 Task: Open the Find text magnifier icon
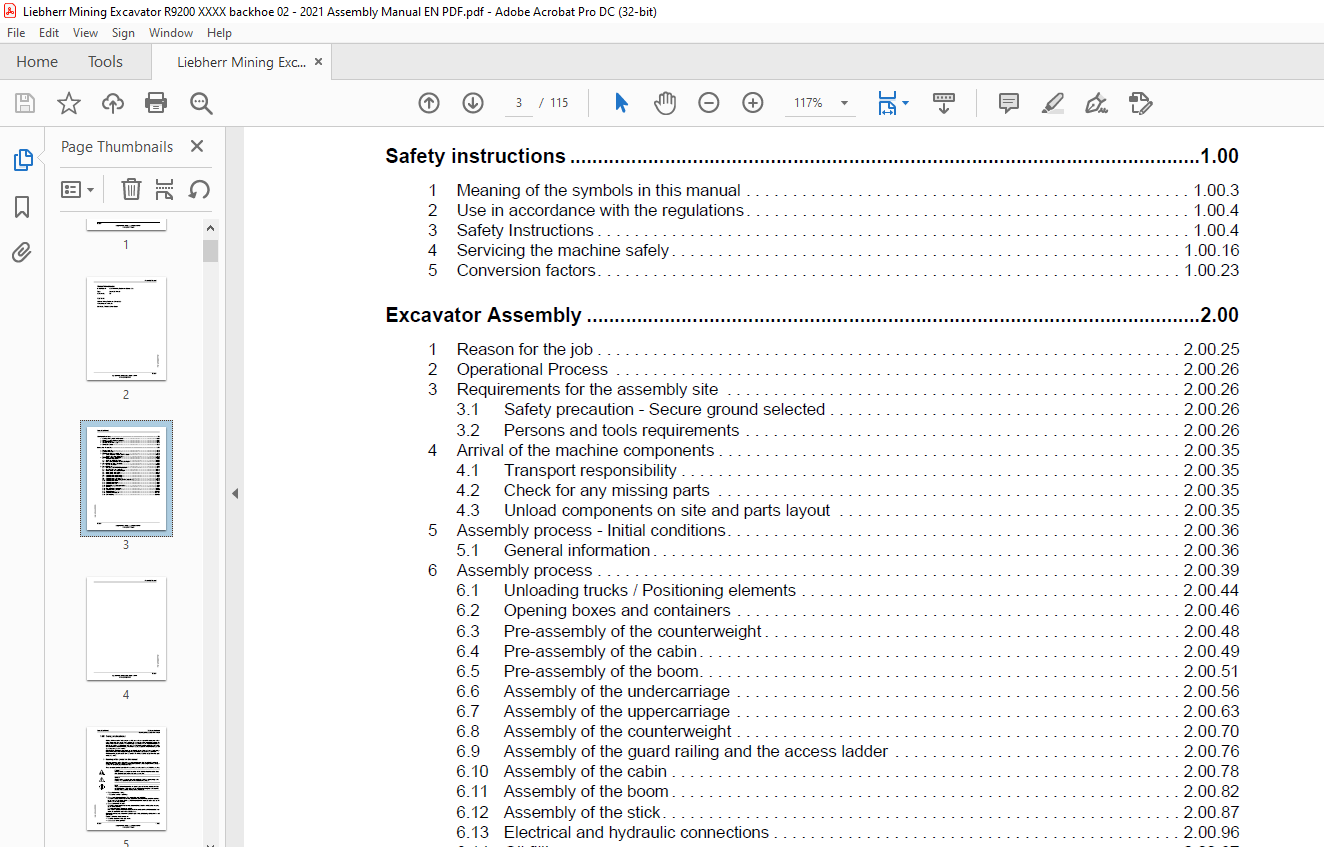click(201, 103)
